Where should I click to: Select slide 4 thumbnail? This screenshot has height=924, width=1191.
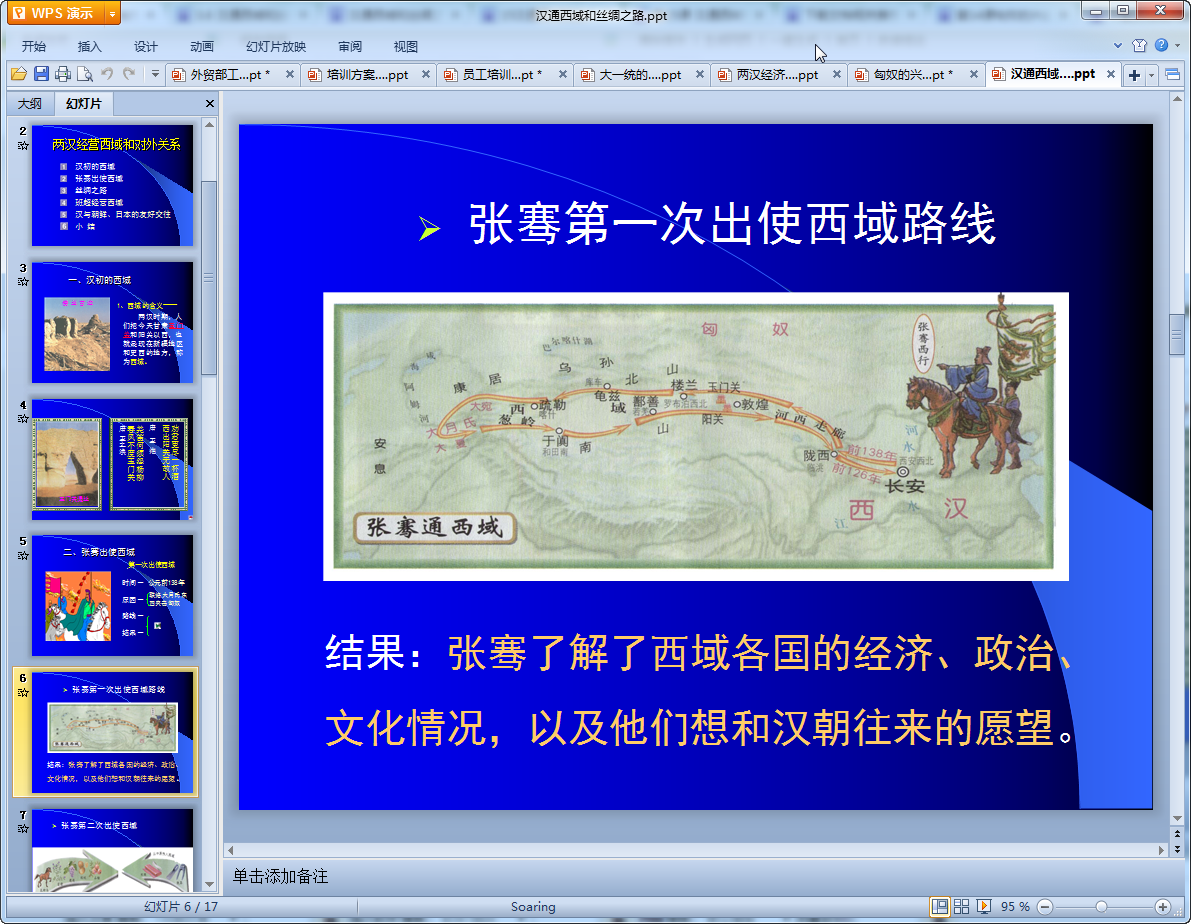[112, 459]
